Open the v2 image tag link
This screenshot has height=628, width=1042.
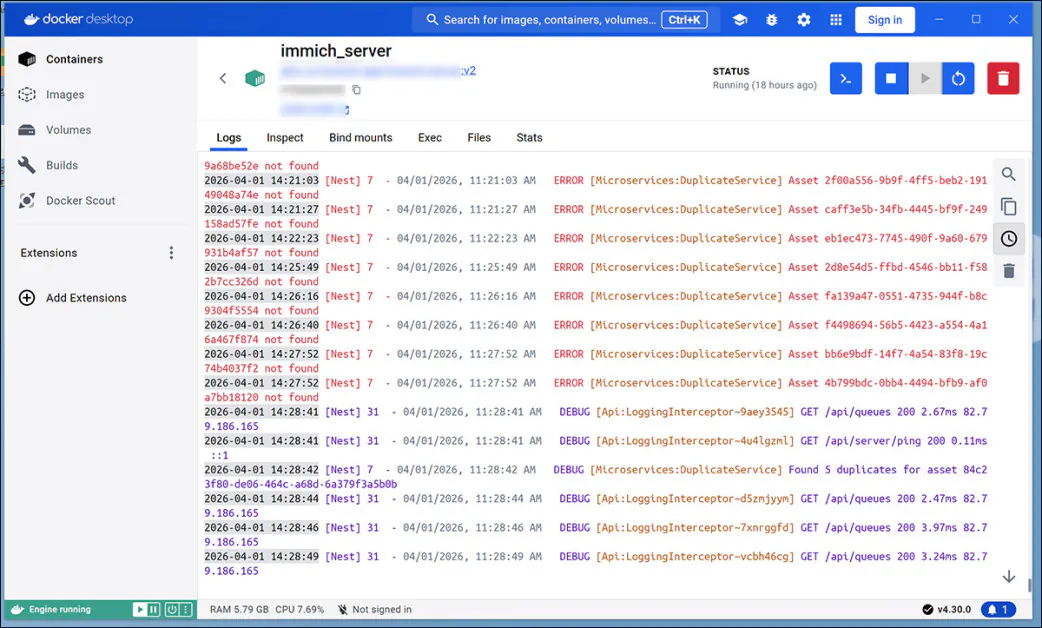click(468, 70)
